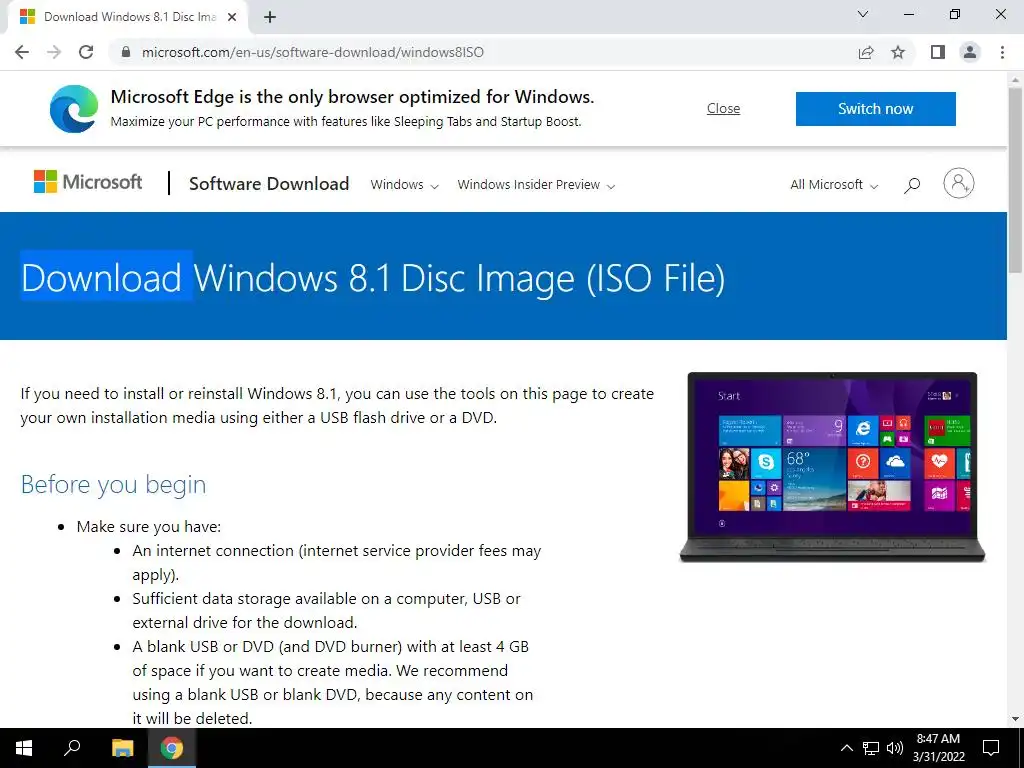Click the 'An internet connection' bullet text
Viewport: 1024px width, 768px height.
[336, 562]
